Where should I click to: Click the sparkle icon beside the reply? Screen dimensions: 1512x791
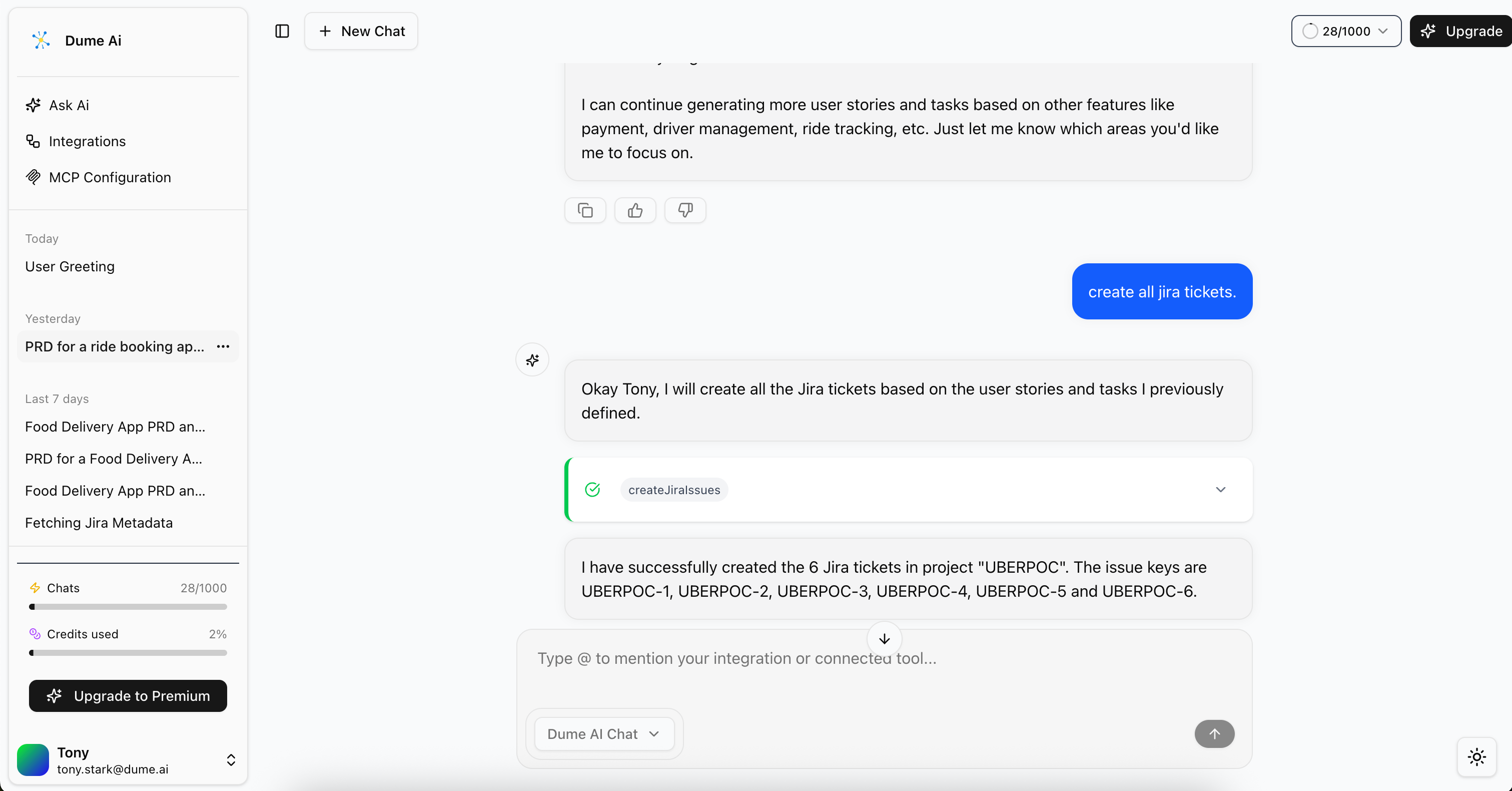[532, 359]
